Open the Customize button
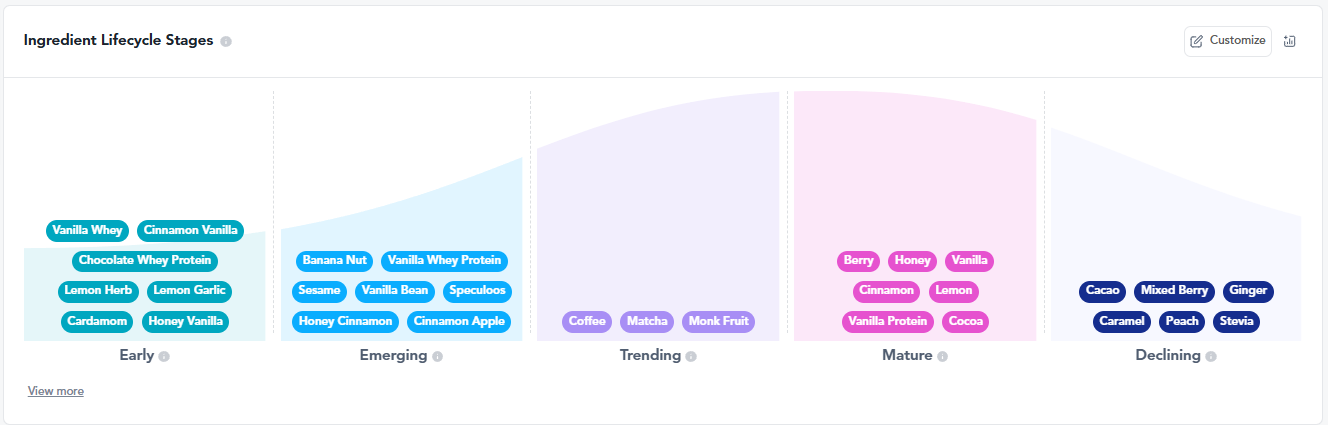 1228,41
